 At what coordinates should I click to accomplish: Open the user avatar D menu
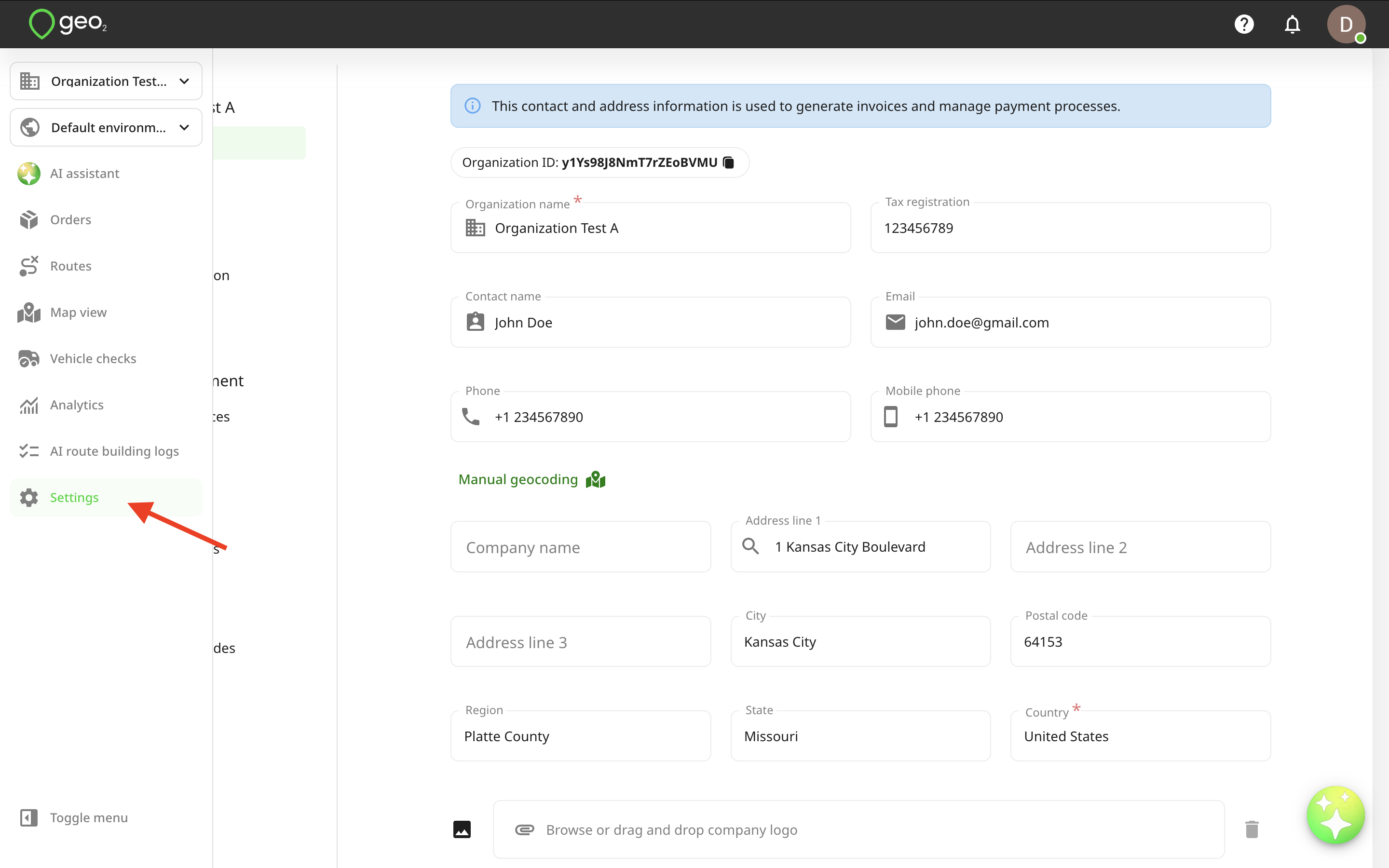click(1346, 24)
